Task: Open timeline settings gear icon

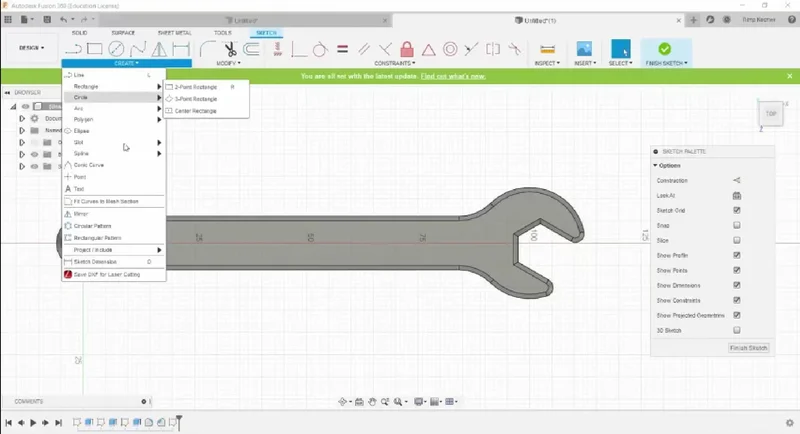Action: 790,423
